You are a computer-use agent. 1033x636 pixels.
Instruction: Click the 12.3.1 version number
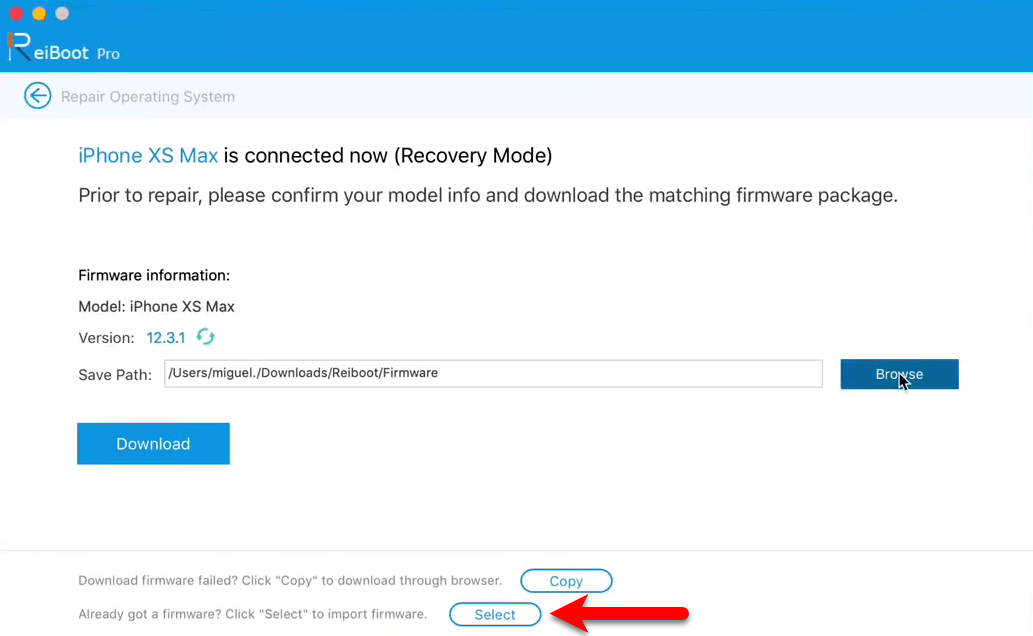pyautogui.click(x=166, y=338)
